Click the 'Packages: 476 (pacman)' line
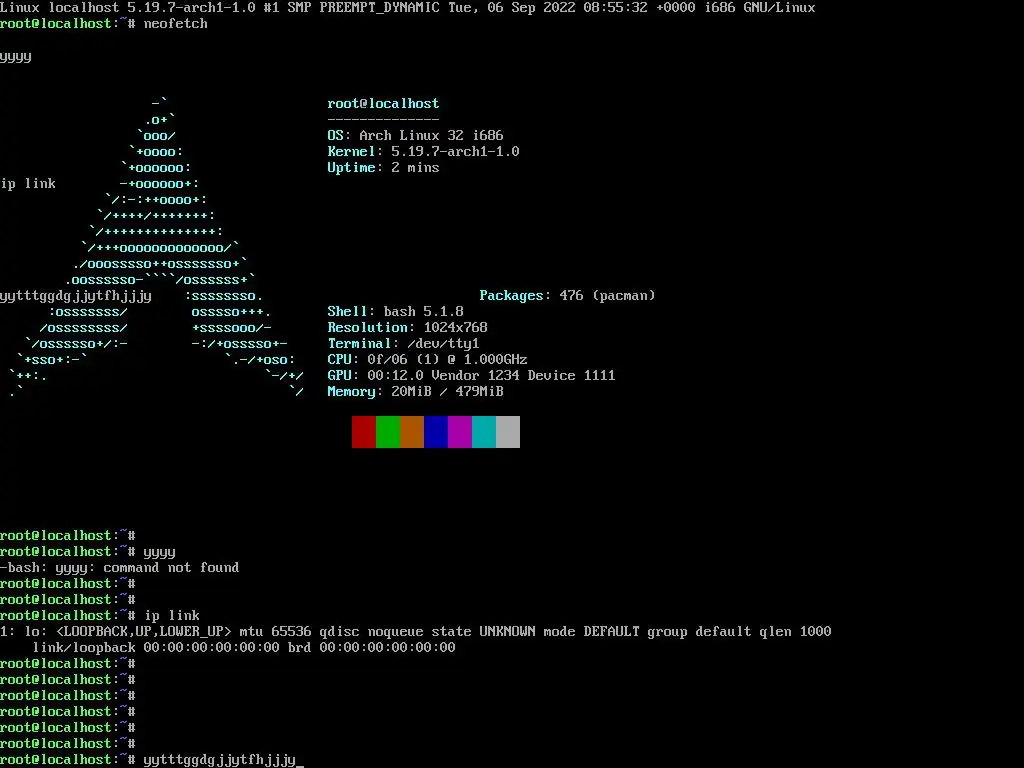1024x768 pixels. [x=567, y=295]
